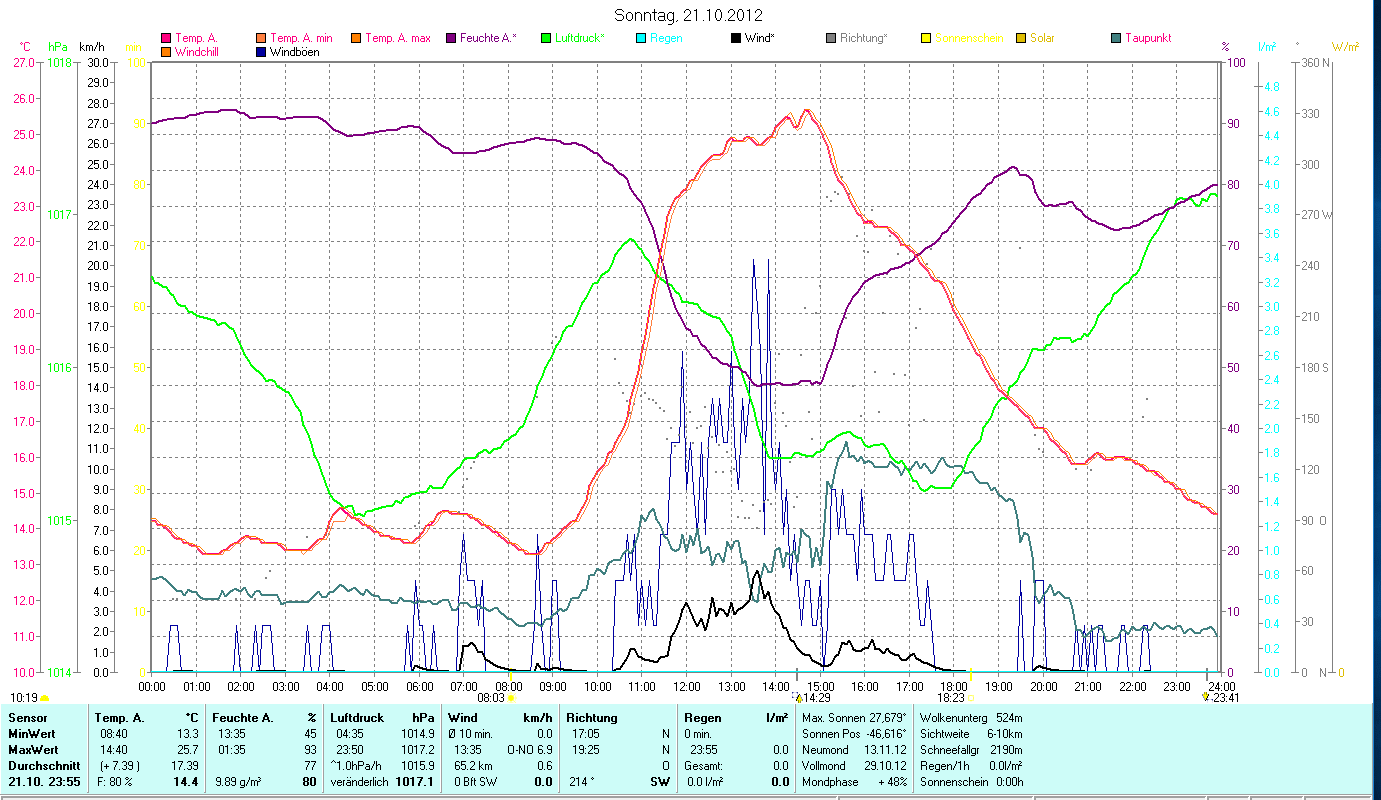Click the moonrise time 14:29
Viewport: 1381px width, 800px height.
(x=817, y=698)
